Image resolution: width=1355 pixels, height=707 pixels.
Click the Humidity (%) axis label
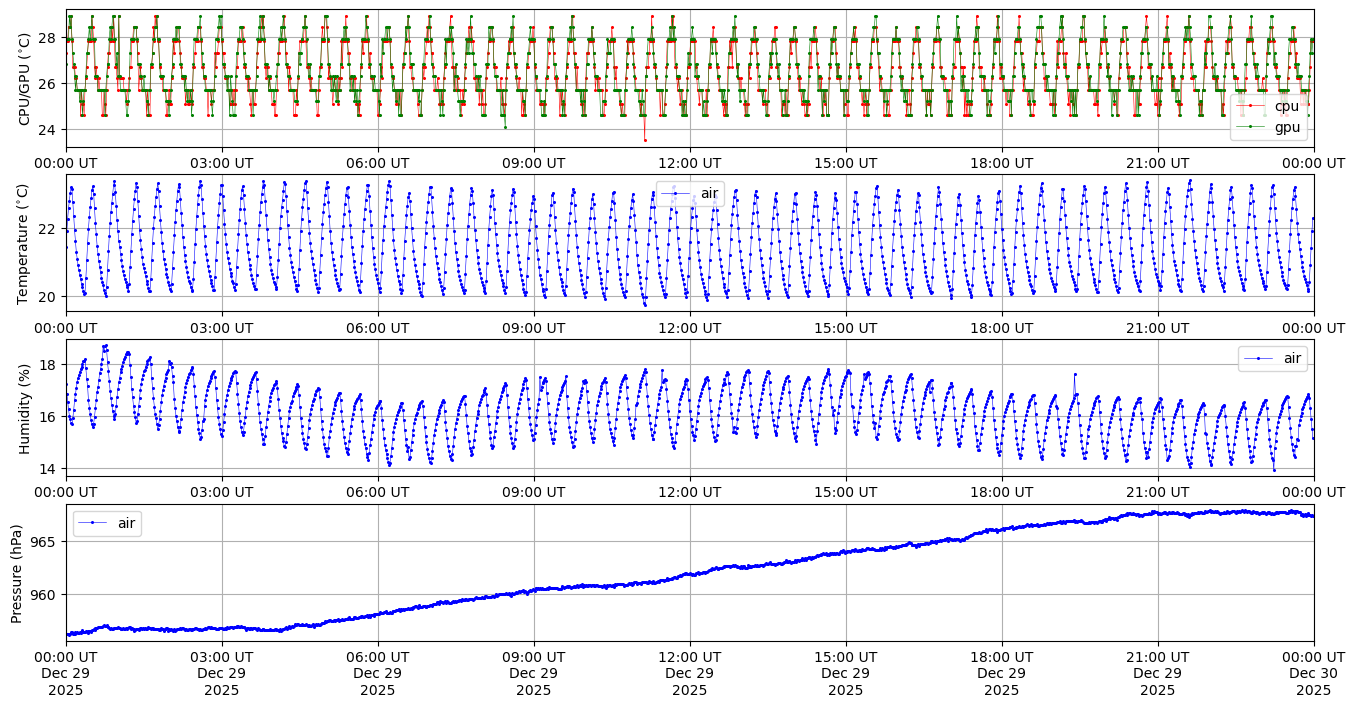(24, 408)
